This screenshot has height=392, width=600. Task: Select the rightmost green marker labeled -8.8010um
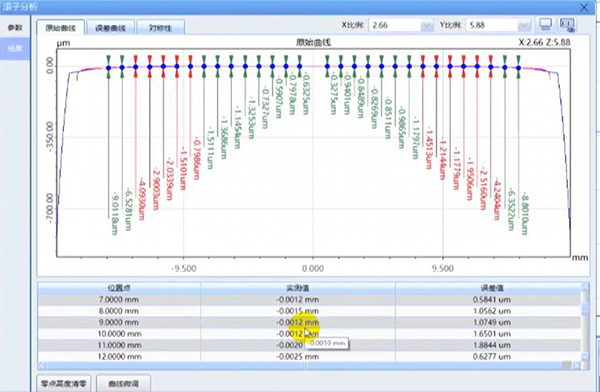(x=518, y=67)
